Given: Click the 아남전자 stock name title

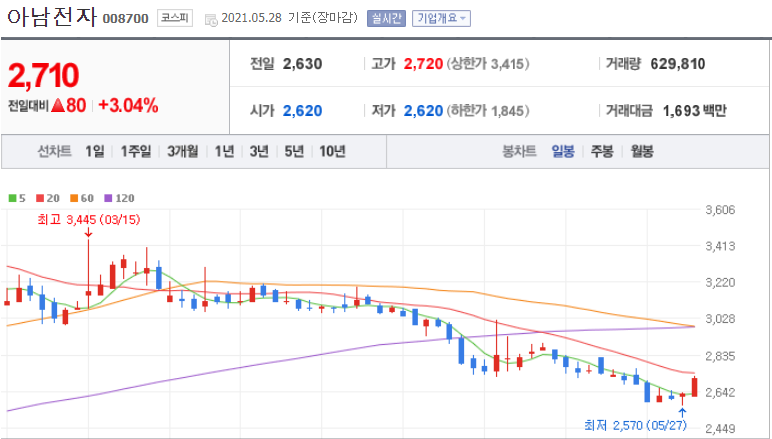Looking at the screenshot, I should (52, 18).
